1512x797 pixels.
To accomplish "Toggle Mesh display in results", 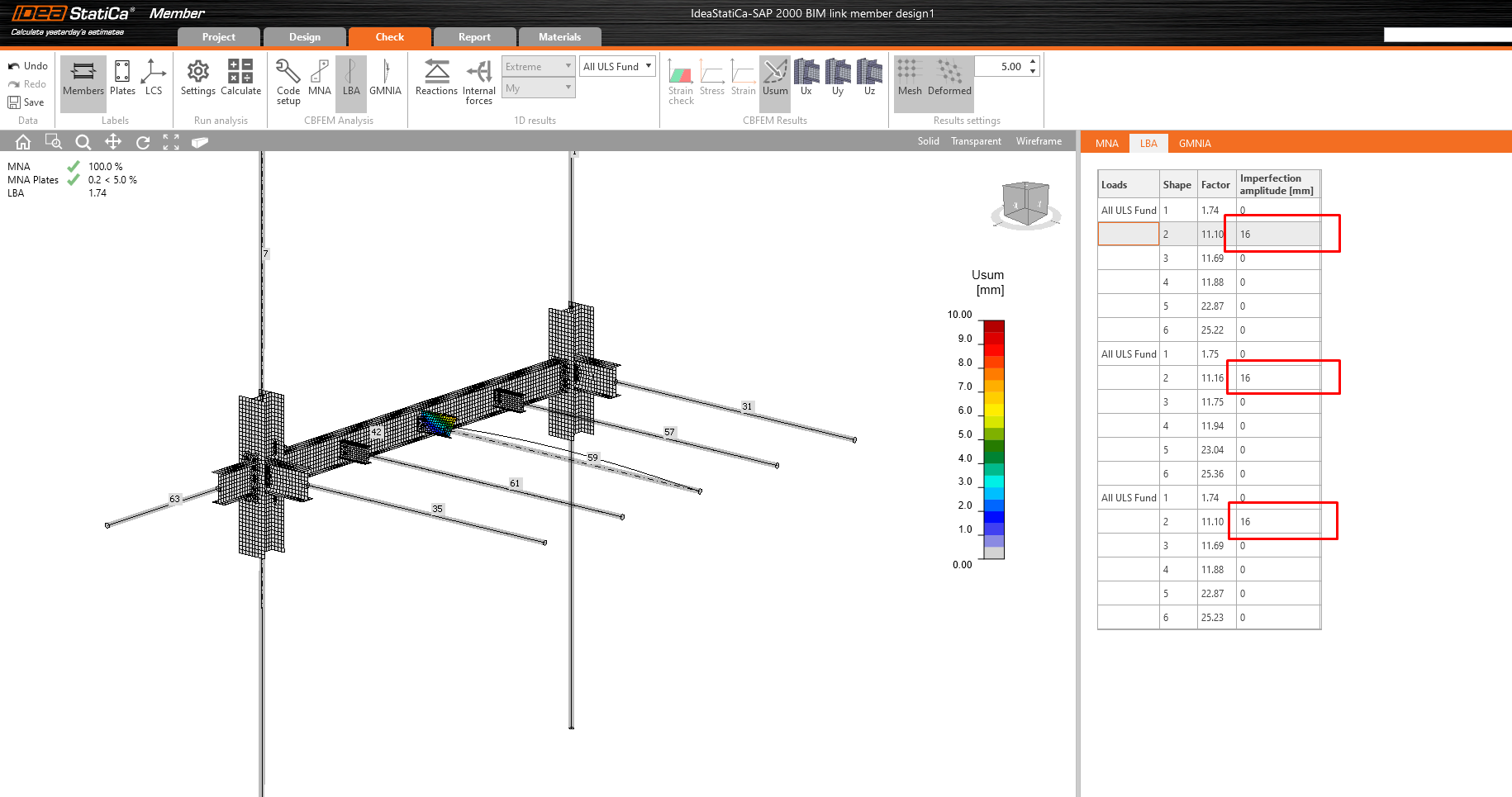I will [910, 78].
